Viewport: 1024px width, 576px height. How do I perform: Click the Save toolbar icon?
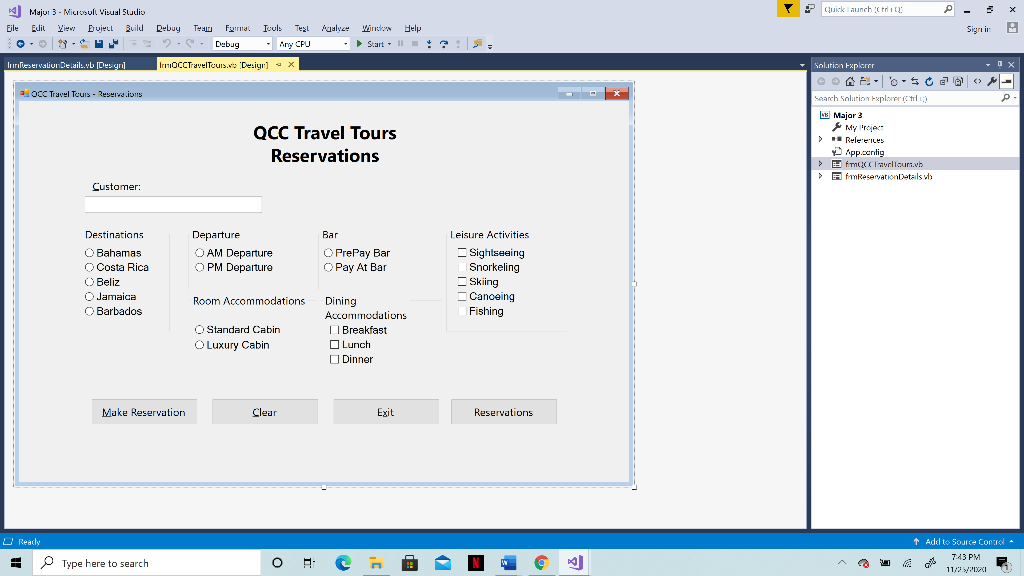pos(99,44)
